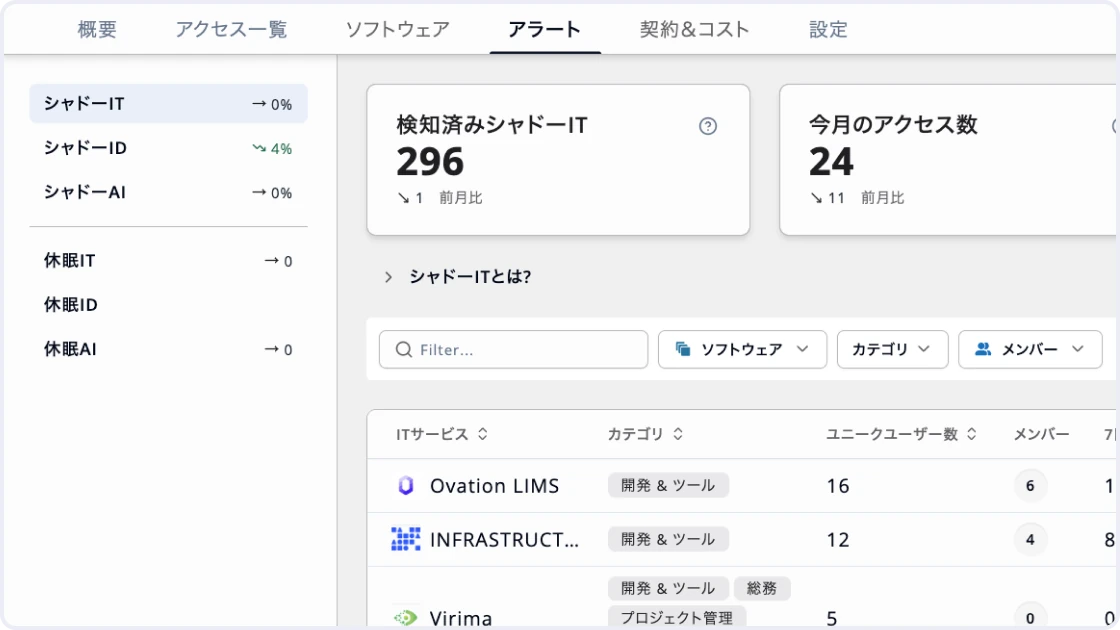Open the 概要 tab
Viewport: 1120px width, 630px height.
[96, 29]
